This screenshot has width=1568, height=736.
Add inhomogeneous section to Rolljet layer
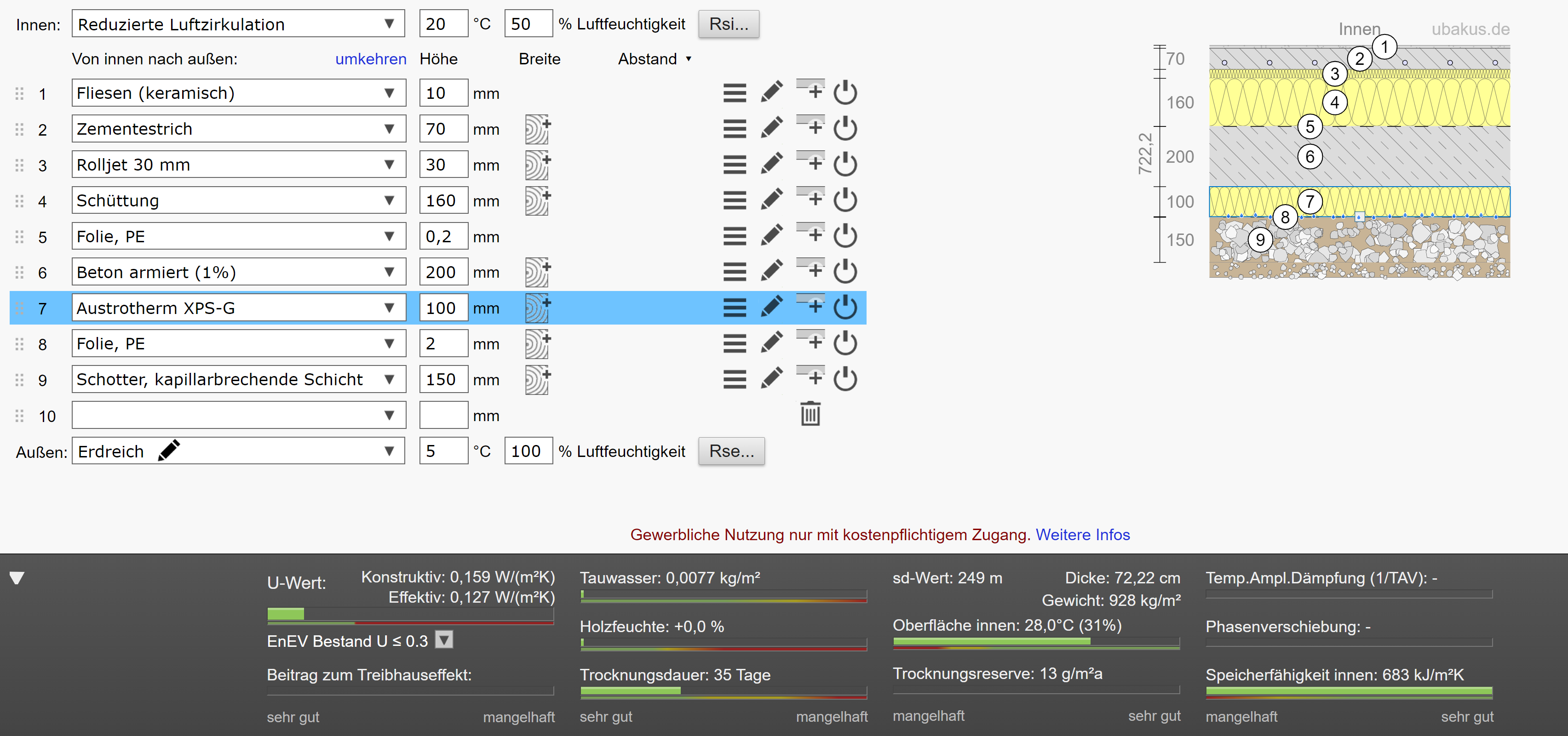[538, 165]
